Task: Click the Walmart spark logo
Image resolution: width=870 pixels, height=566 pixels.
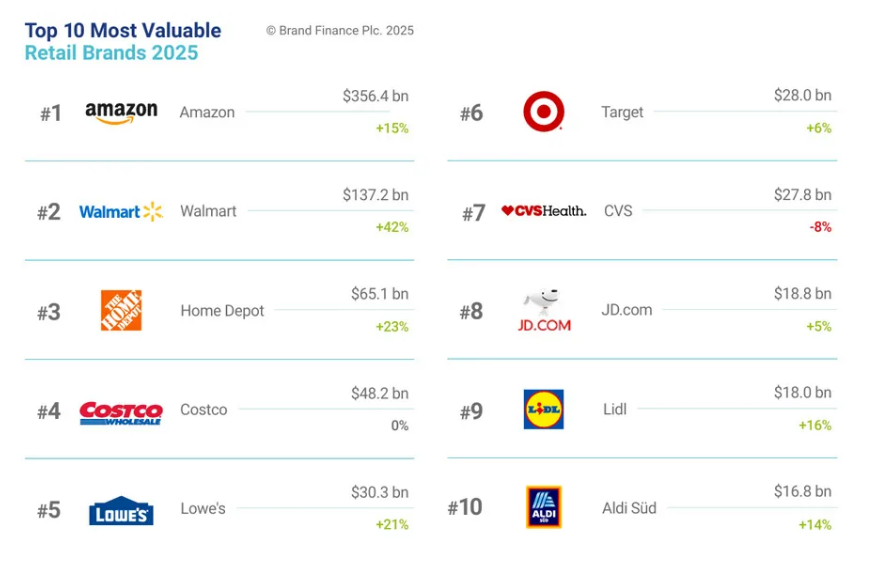Action: click(121, 211)
